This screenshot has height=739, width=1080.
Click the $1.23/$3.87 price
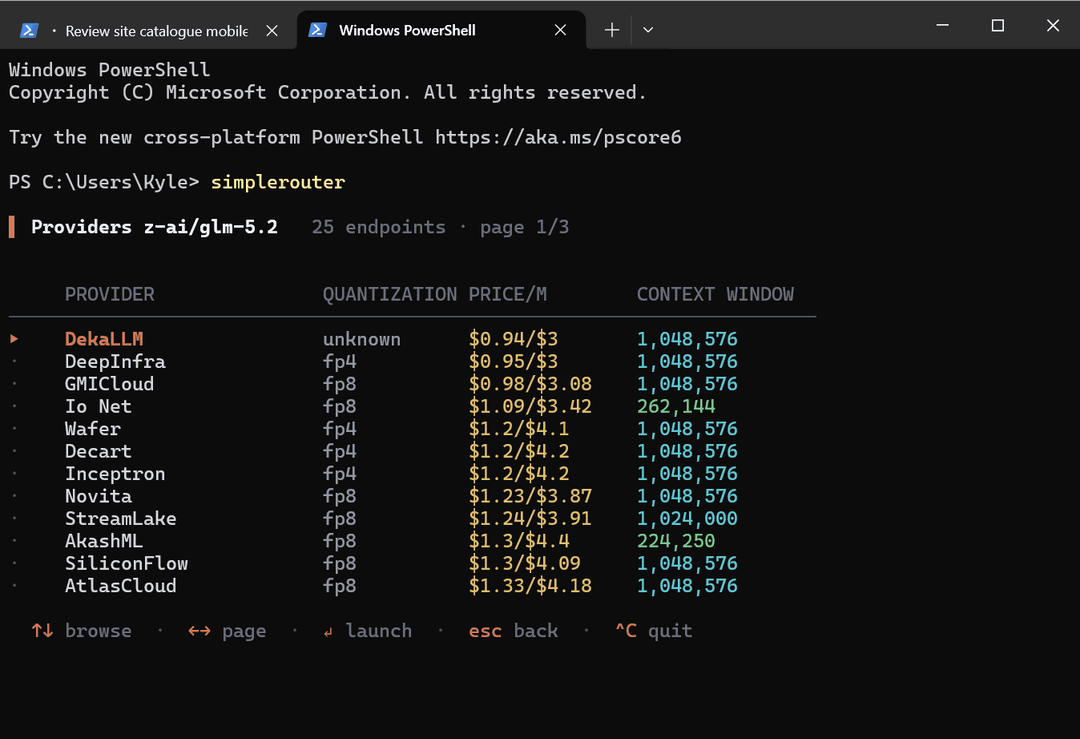pos(530,496)
